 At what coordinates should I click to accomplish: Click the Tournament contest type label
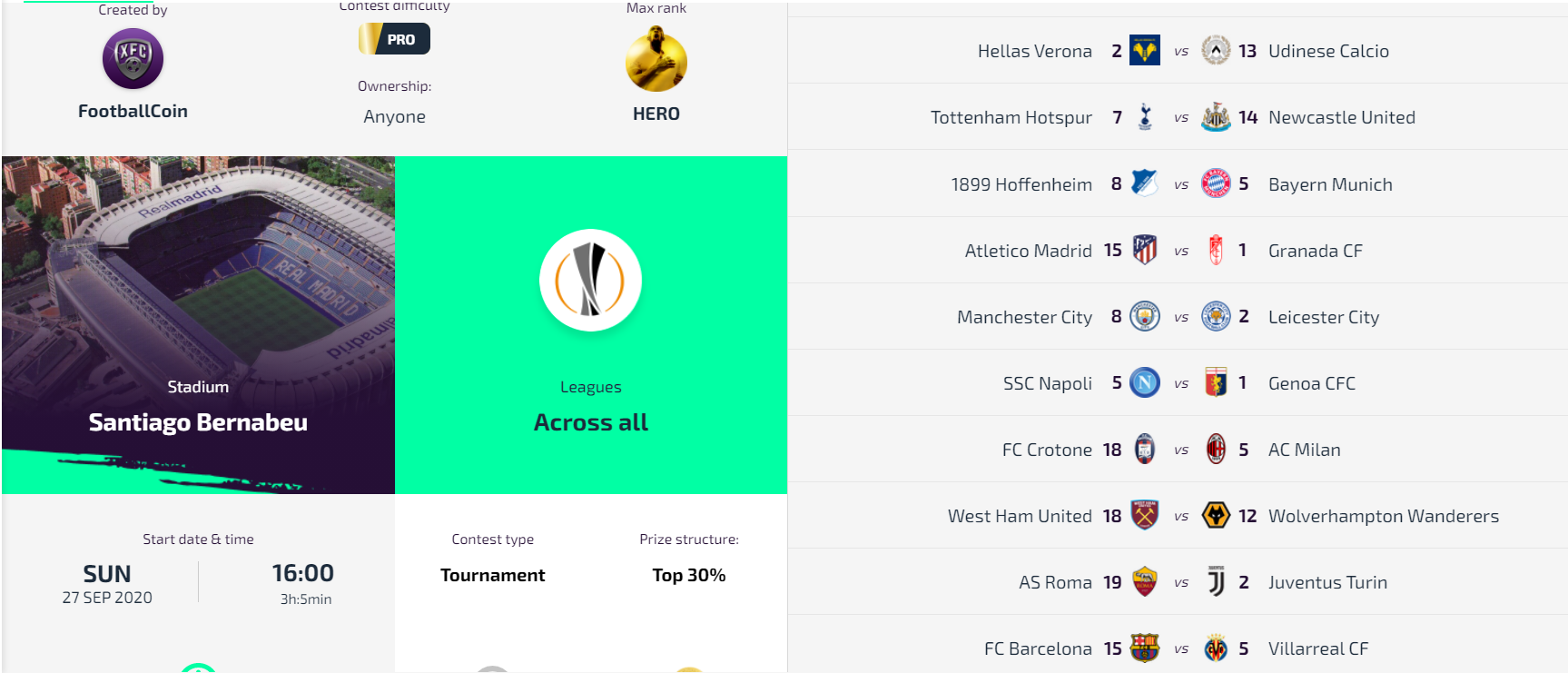coord(493,575)
